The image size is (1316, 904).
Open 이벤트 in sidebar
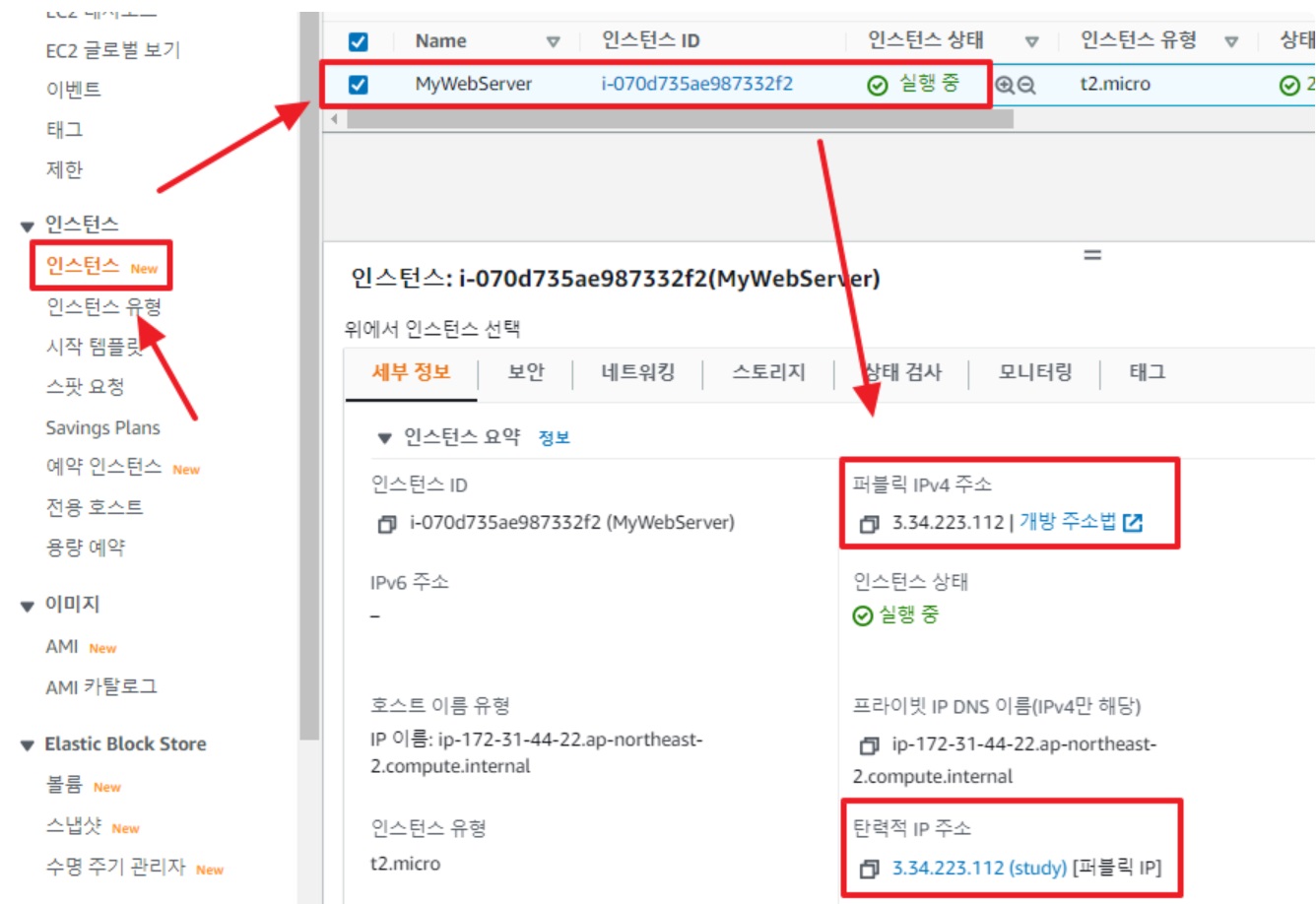tap(73, 90)
